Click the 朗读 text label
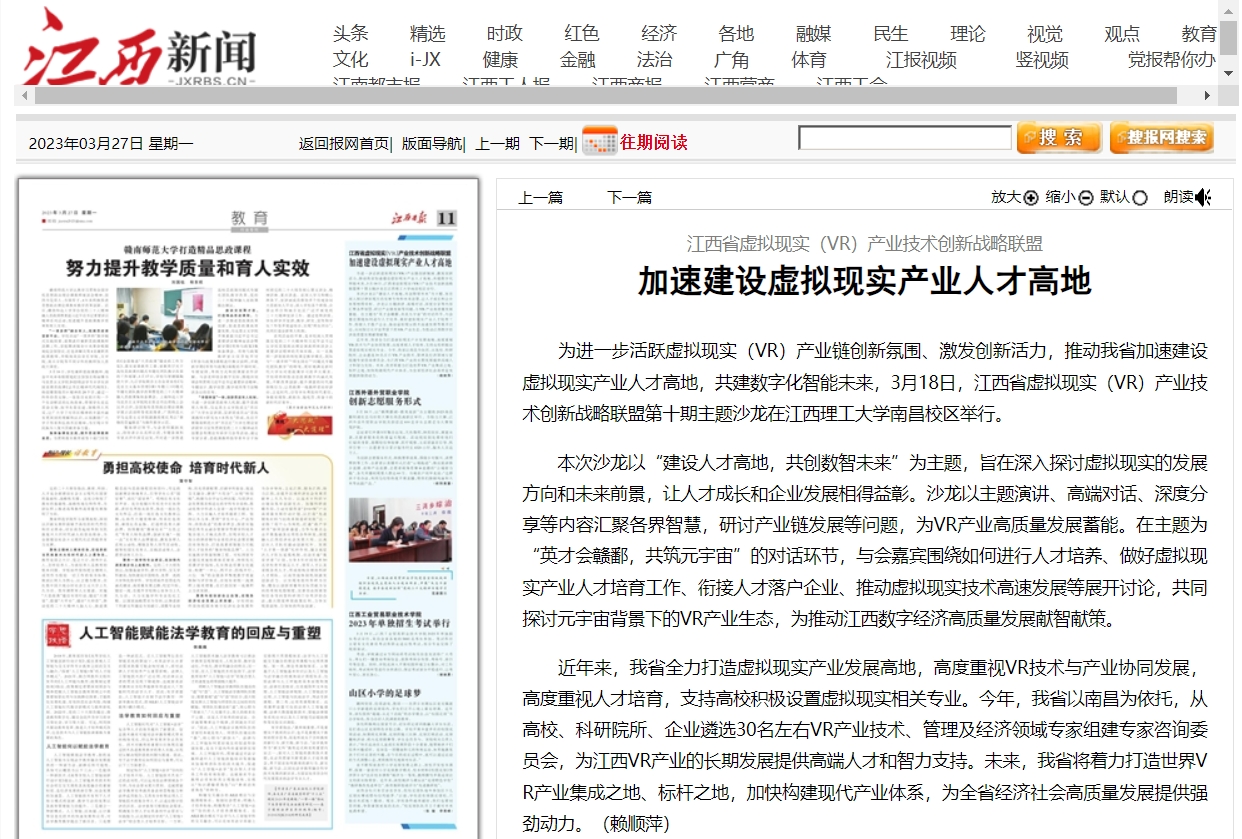Viewport: 1242px width, 839px height. point(1178,197)
